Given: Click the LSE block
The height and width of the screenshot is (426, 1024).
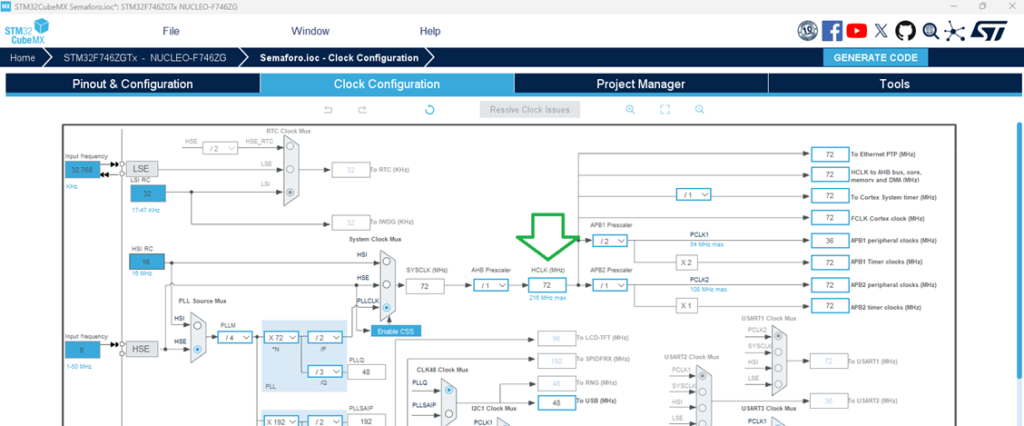Looking at the screenshot, I should click(142, 169).
